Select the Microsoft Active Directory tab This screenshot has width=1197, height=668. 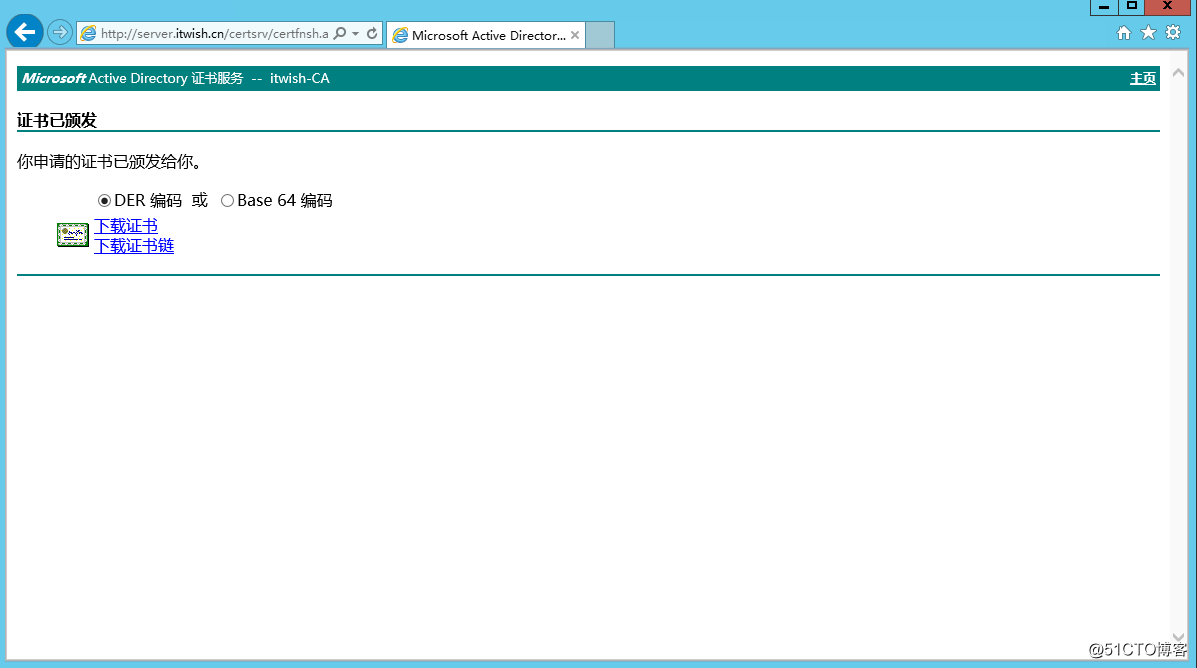tap(486, 35)
